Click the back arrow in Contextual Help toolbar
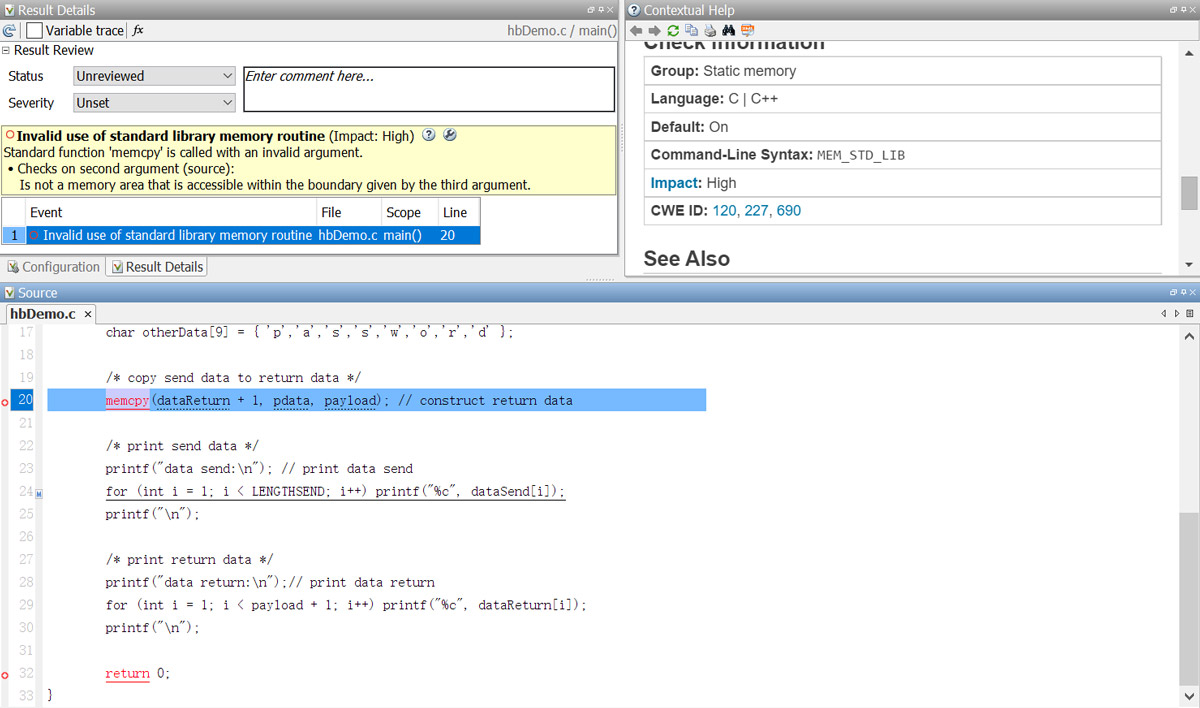This screenshot has width=1200, height=708. pos(636,31)
